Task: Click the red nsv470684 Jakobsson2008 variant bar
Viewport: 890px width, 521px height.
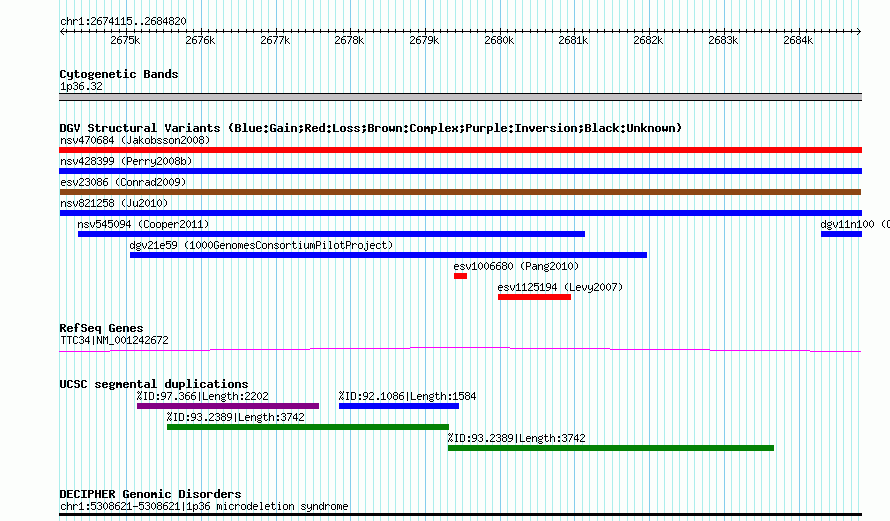Action: [460, 150]
